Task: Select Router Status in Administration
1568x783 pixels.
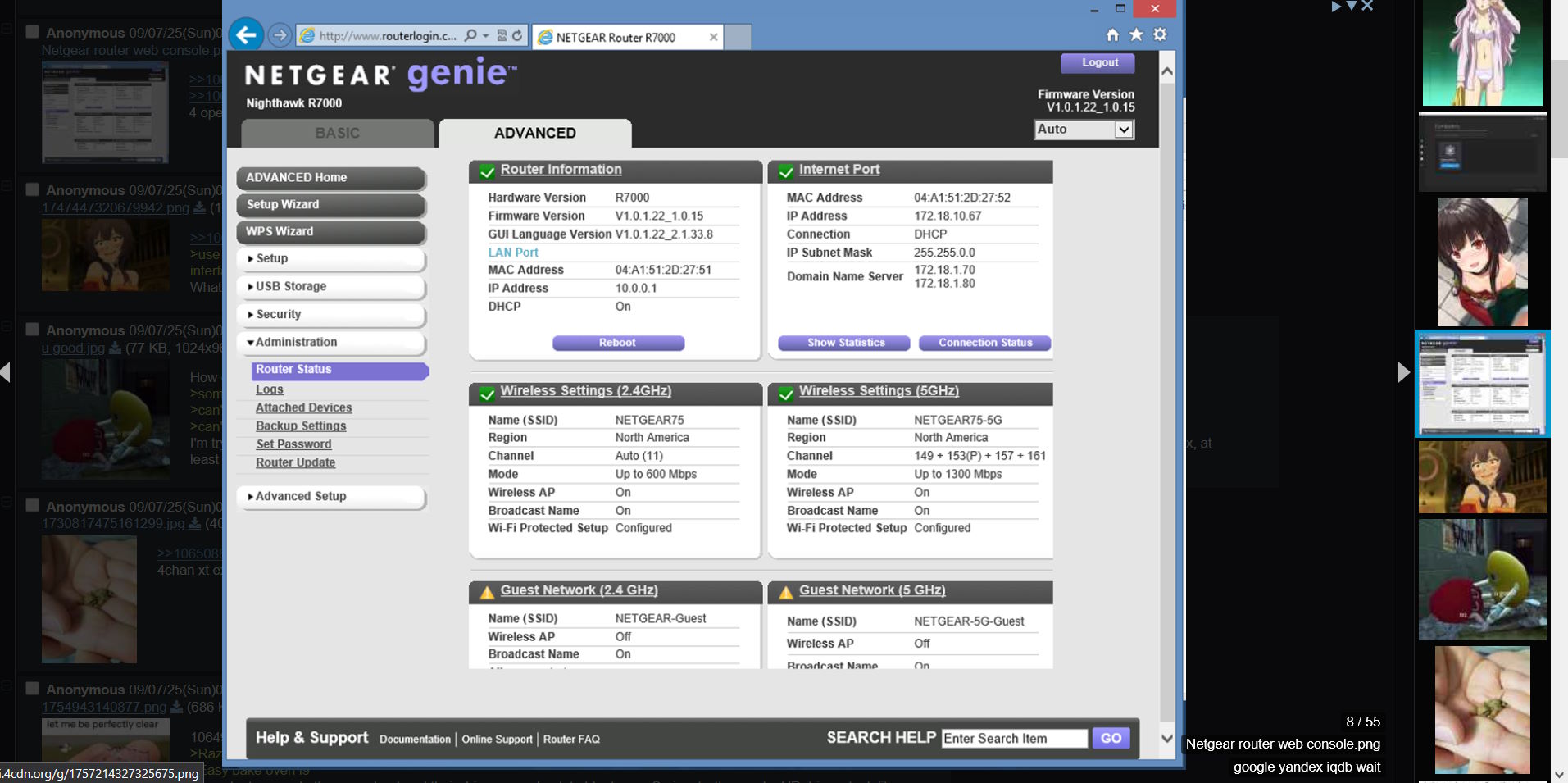Action: (x=339, y=370)
